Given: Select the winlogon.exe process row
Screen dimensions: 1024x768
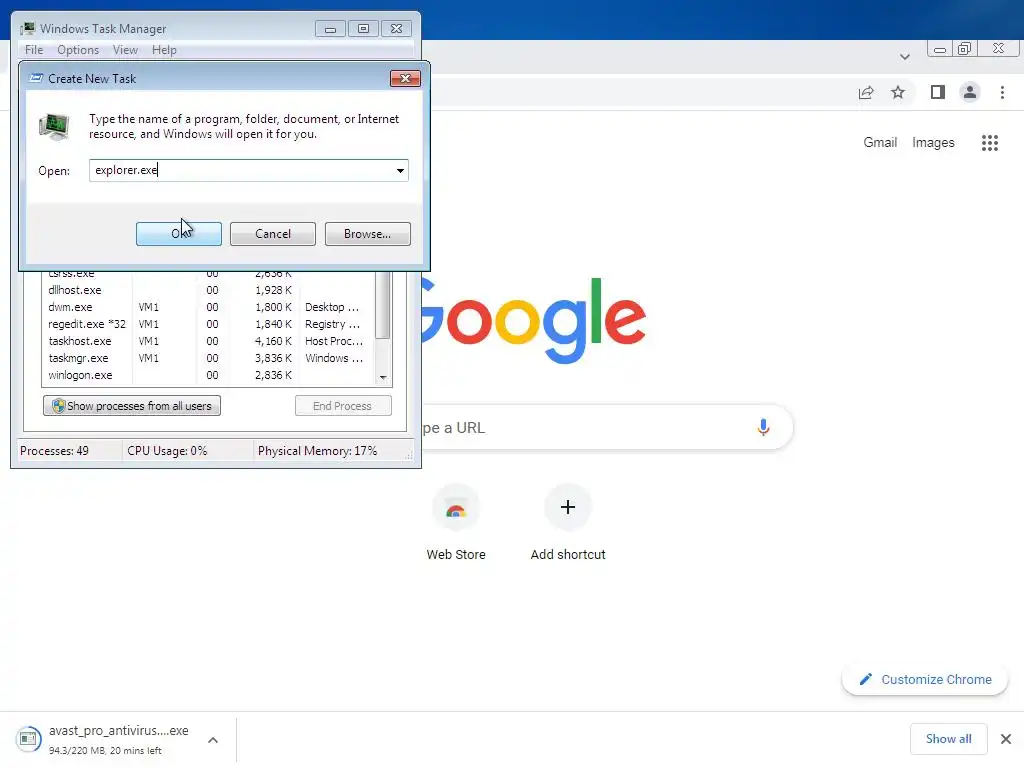Looking at the screenshot, I should 209,375.
